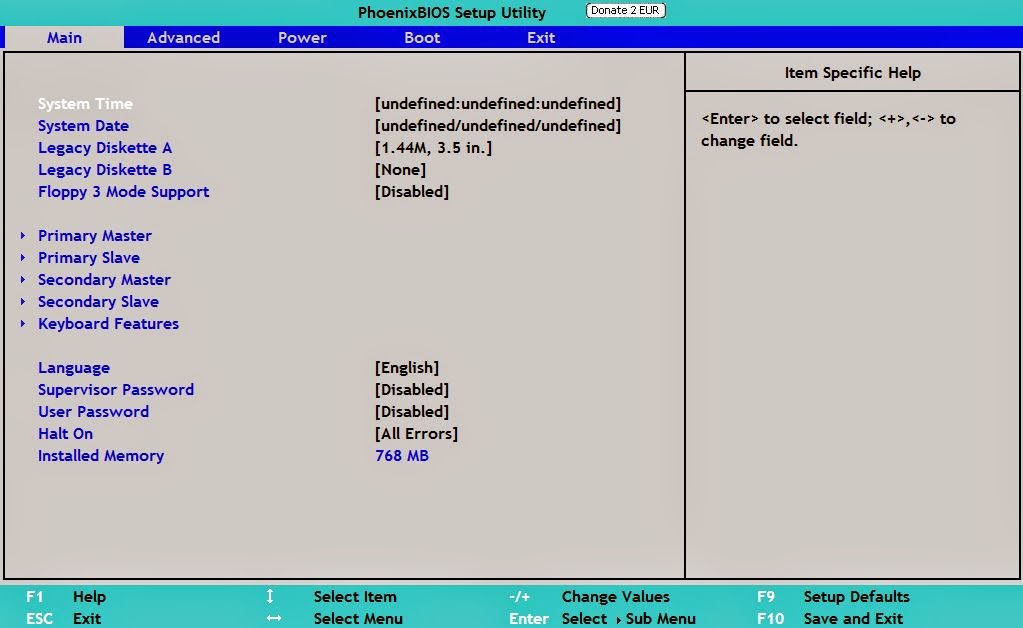
Task: Open the Primary Slave entry
Action: pos(89,258)
